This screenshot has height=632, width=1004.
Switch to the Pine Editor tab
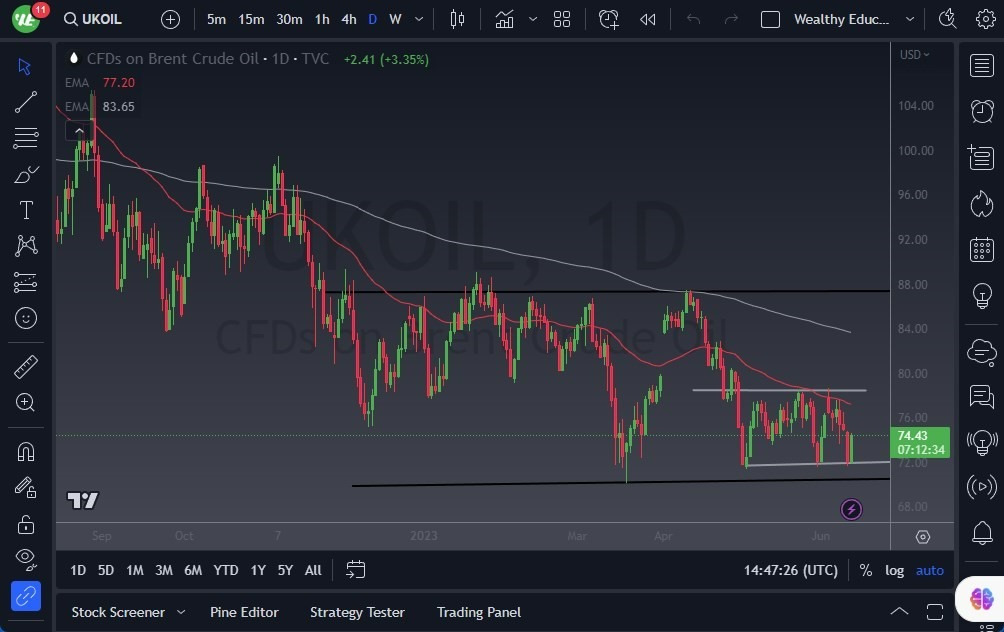point(244,612)
